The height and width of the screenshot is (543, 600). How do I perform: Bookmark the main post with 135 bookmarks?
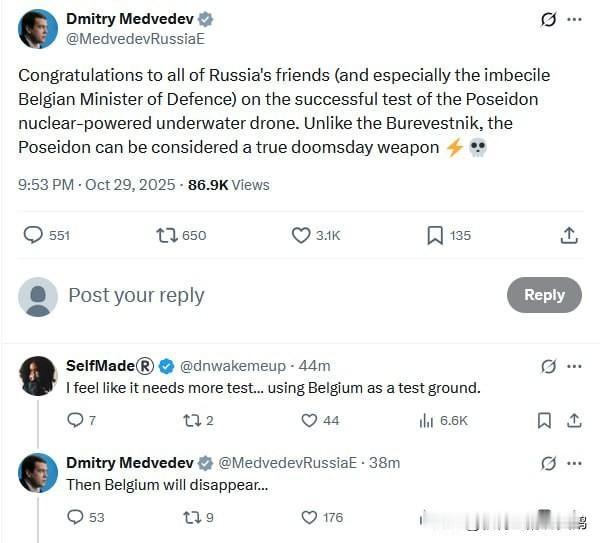(435, 235)
